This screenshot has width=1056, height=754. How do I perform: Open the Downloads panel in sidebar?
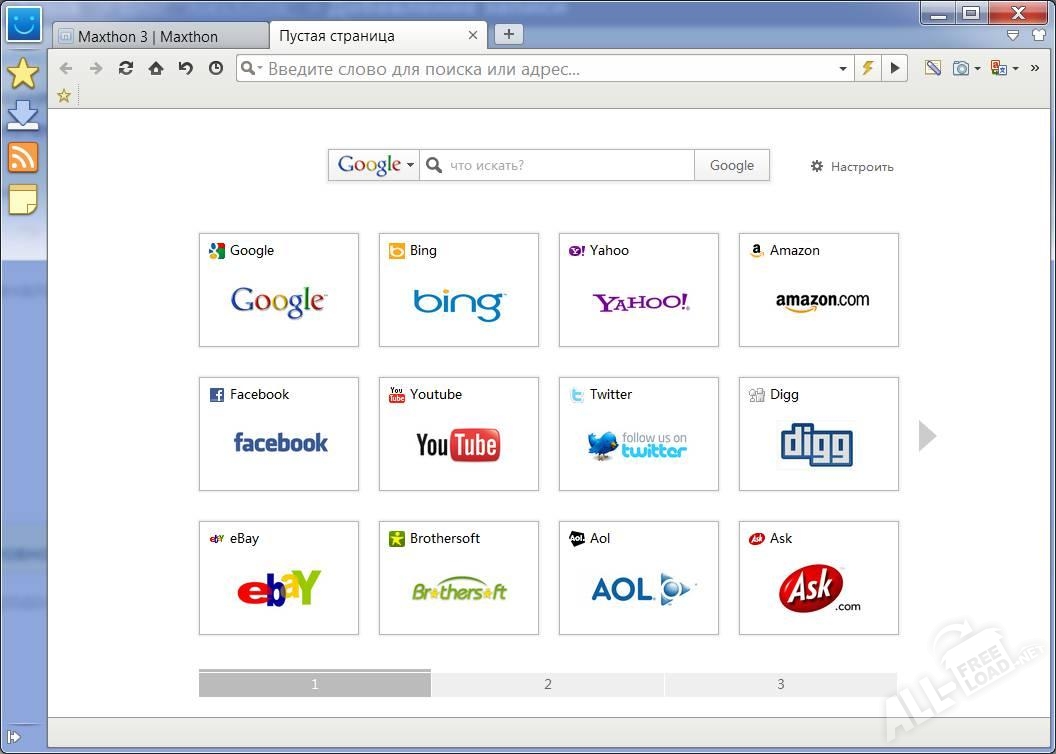tap(22, 115)
